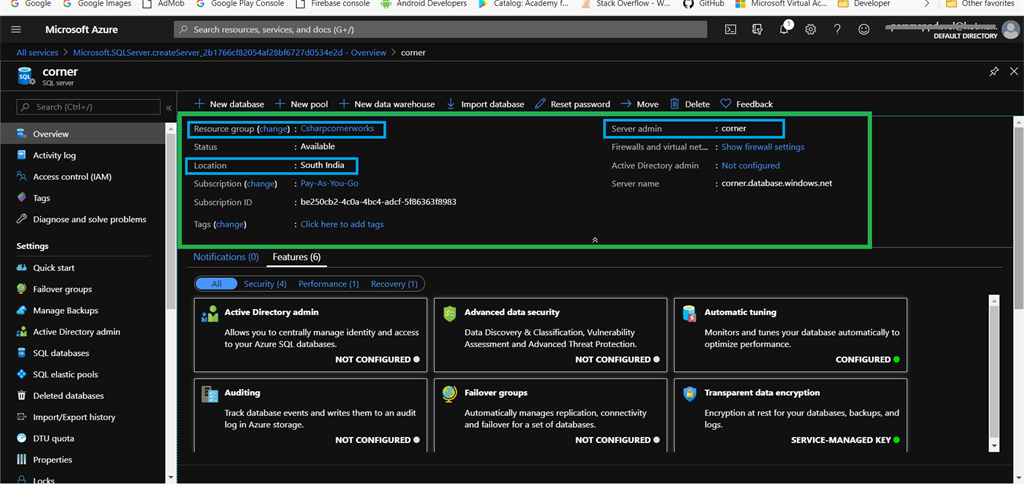Open the feedback smiley icon
The width and height of the screenshot is (1024, 484).
point(864,29)
